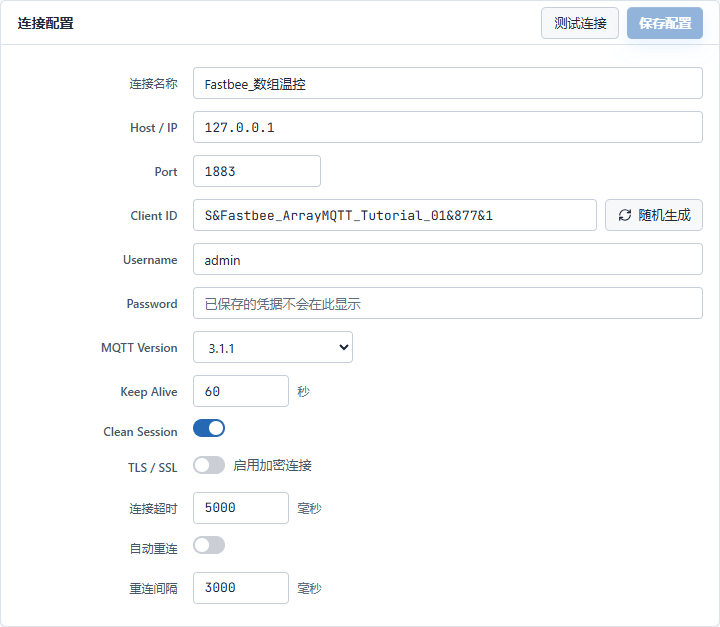Click the 测试连接 test connection button
Screen dimensions: 720x627
click(x=579, y=23)
